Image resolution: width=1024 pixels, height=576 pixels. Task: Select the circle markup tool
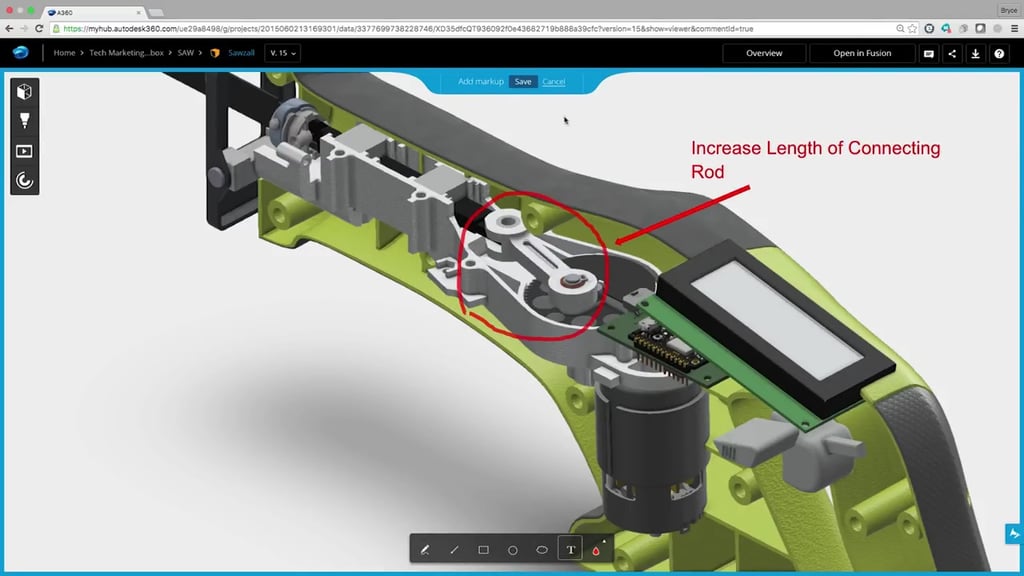pos(513,550)
